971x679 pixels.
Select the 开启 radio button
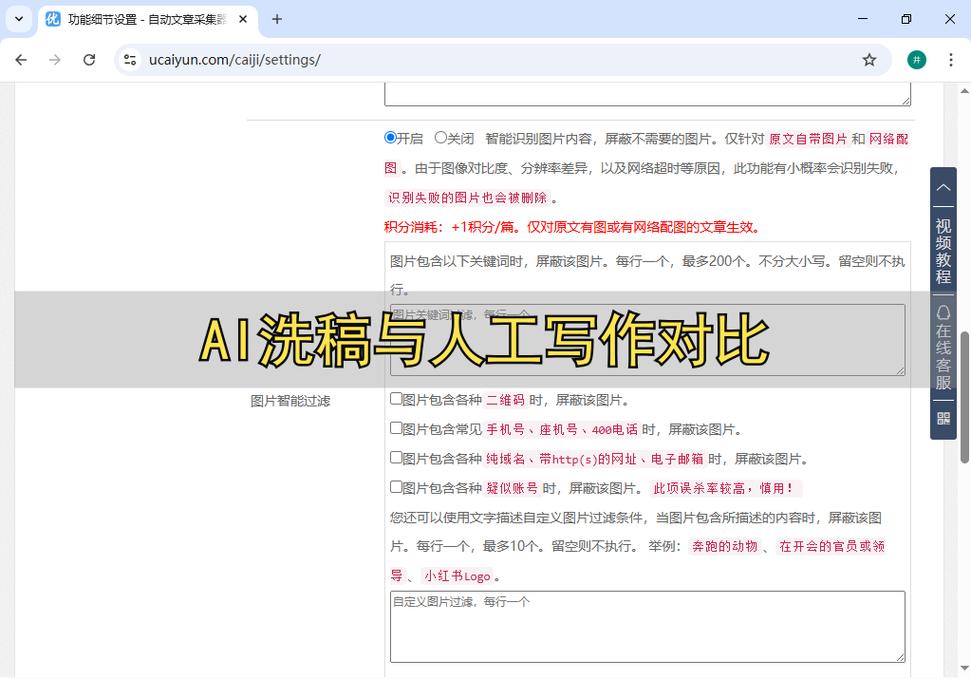[x=390, y=138]
